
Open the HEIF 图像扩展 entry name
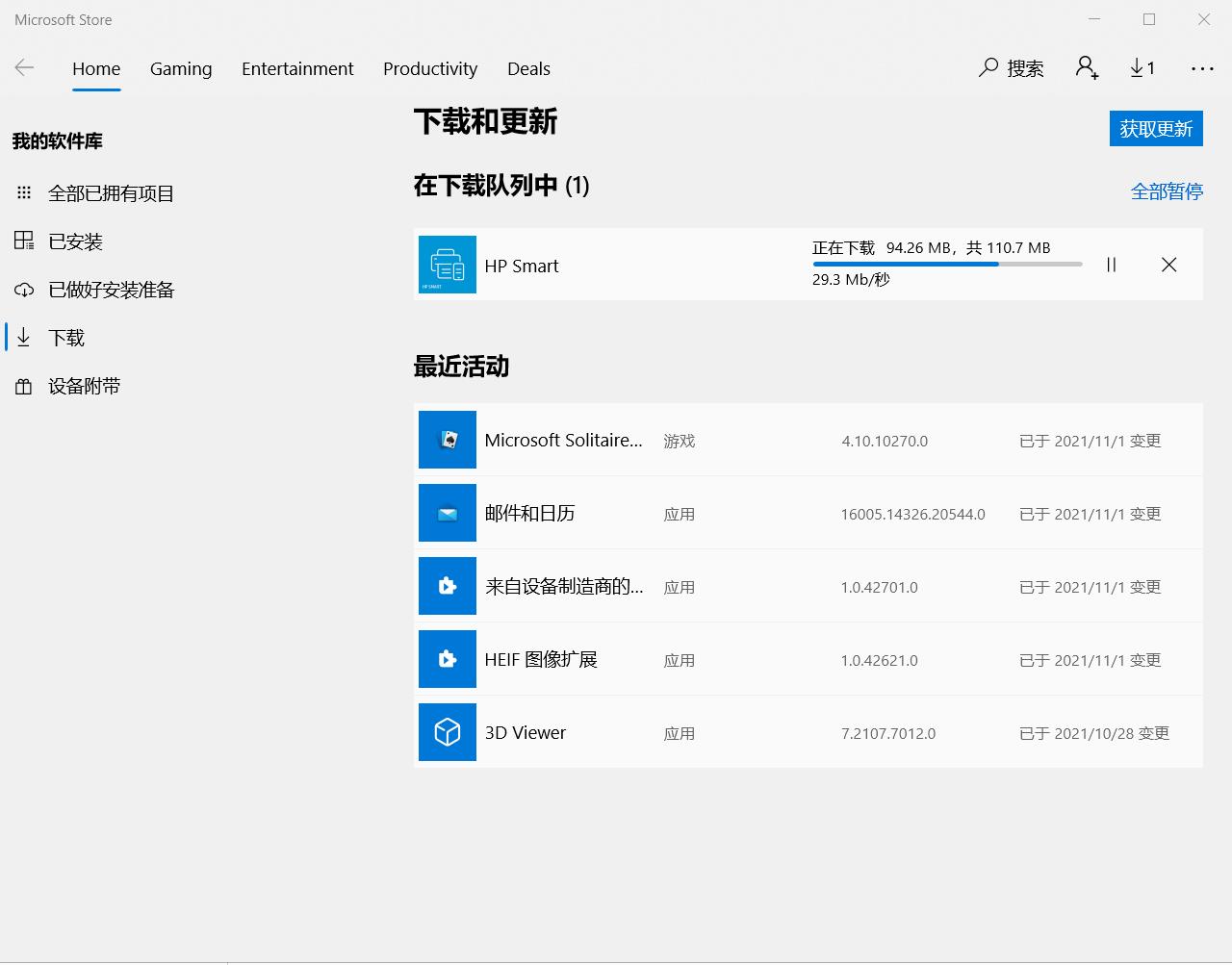[541, 659]
